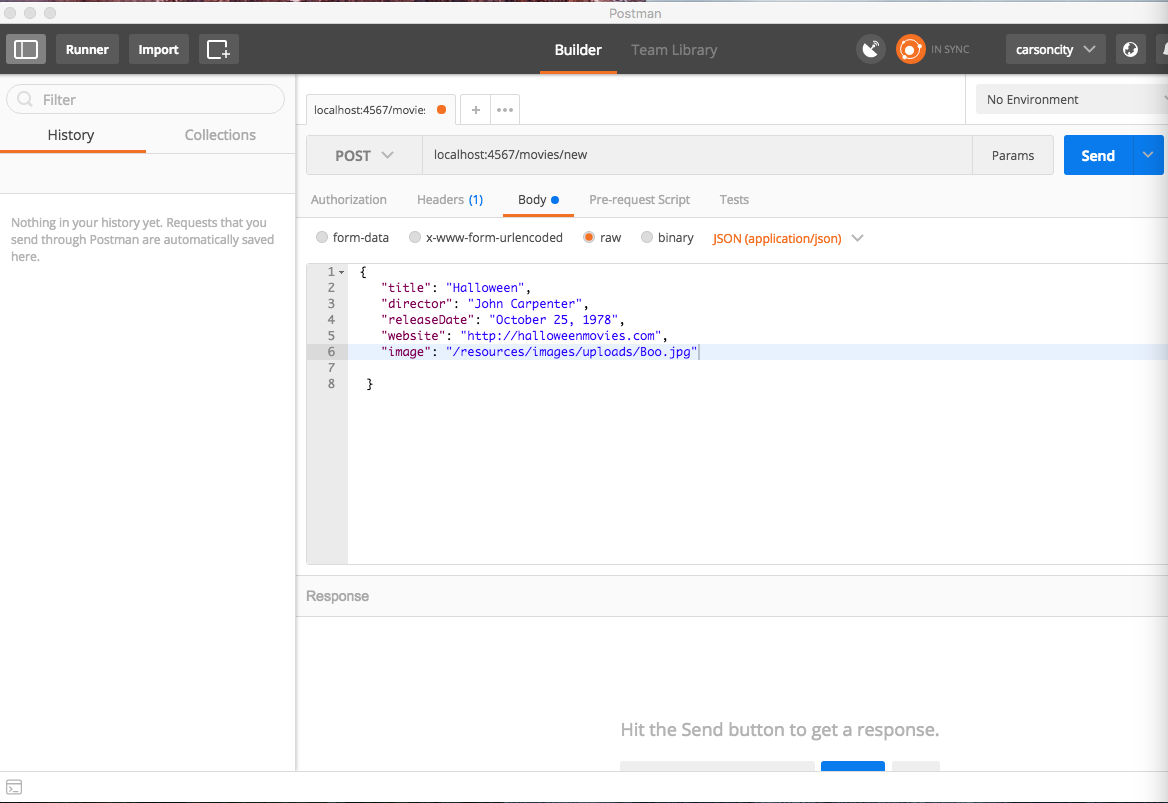Viewport: 1168px width, 803px height.
Task: Open the Authorization tab
Action: [349, 200]
